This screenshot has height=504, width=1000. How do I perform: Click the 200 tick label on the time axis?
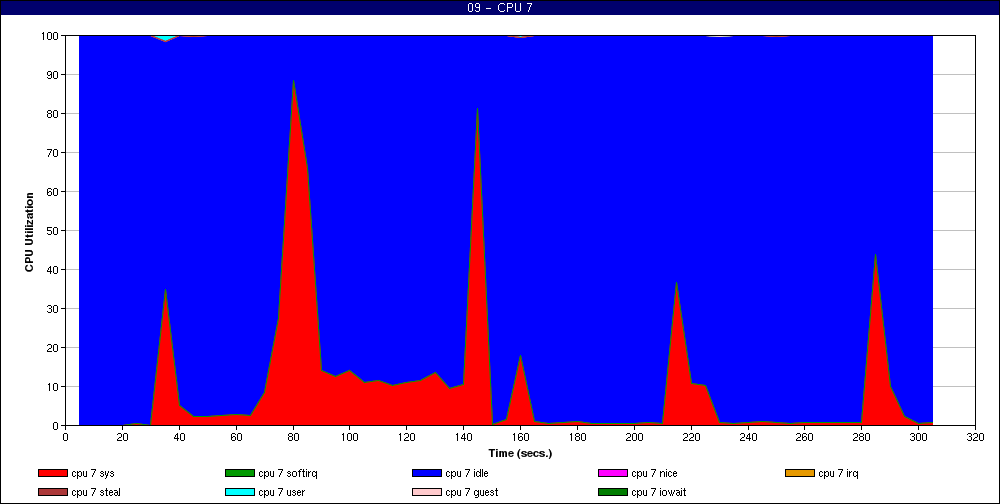[x=634, y=437]
